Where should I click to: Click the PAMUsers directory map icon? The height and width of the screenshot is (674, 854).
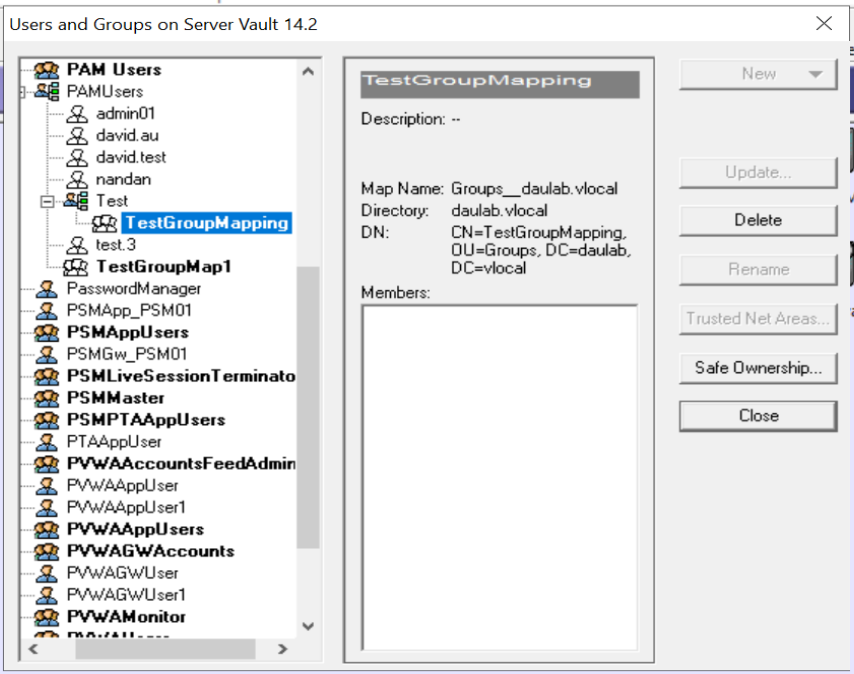pos(47,91)
